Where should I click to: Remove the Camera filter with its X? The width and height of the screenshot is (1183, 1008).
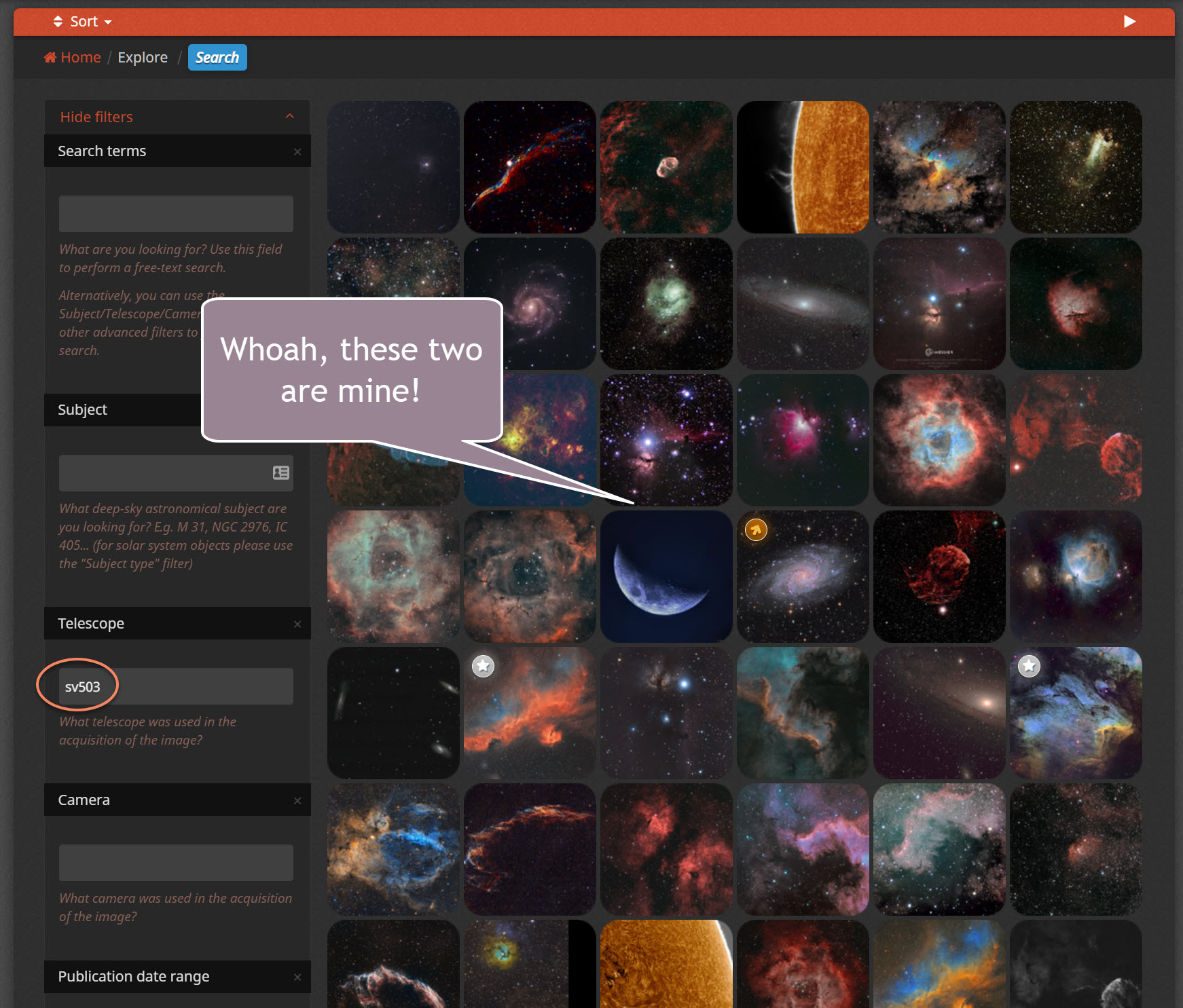point(297,801)
